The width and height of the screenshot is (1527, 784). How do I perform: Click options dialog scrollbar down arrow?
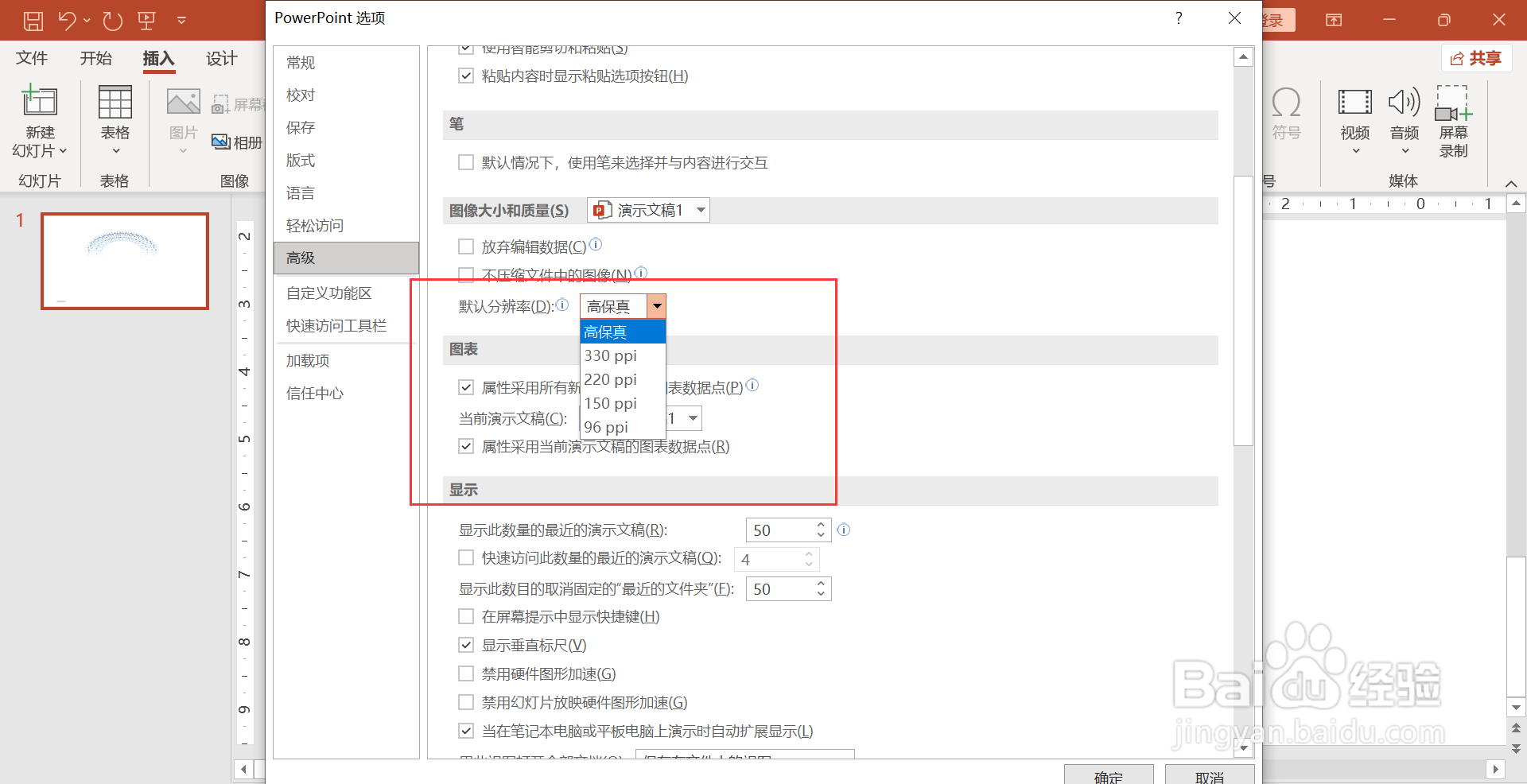point(1244,747)
